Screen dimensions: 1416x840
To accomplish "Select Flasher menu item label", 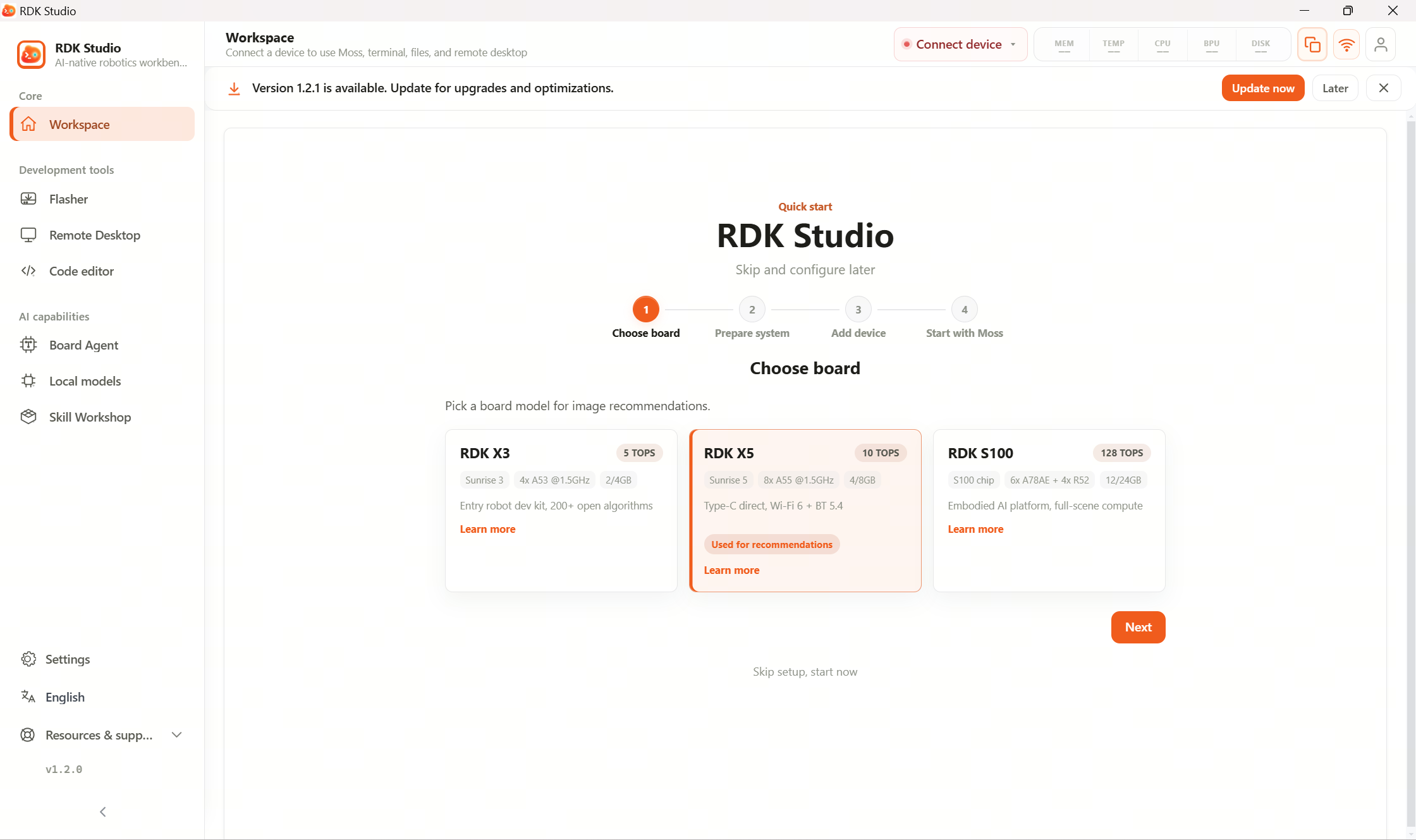I will (x=68, y=199).
